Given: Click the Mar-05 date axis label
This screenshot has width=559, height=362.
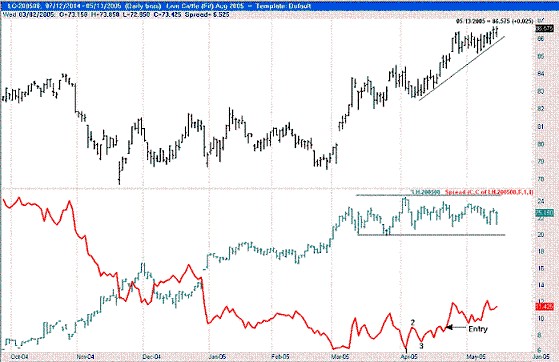Looking at the screenshot, I should [x=340, y=357].
